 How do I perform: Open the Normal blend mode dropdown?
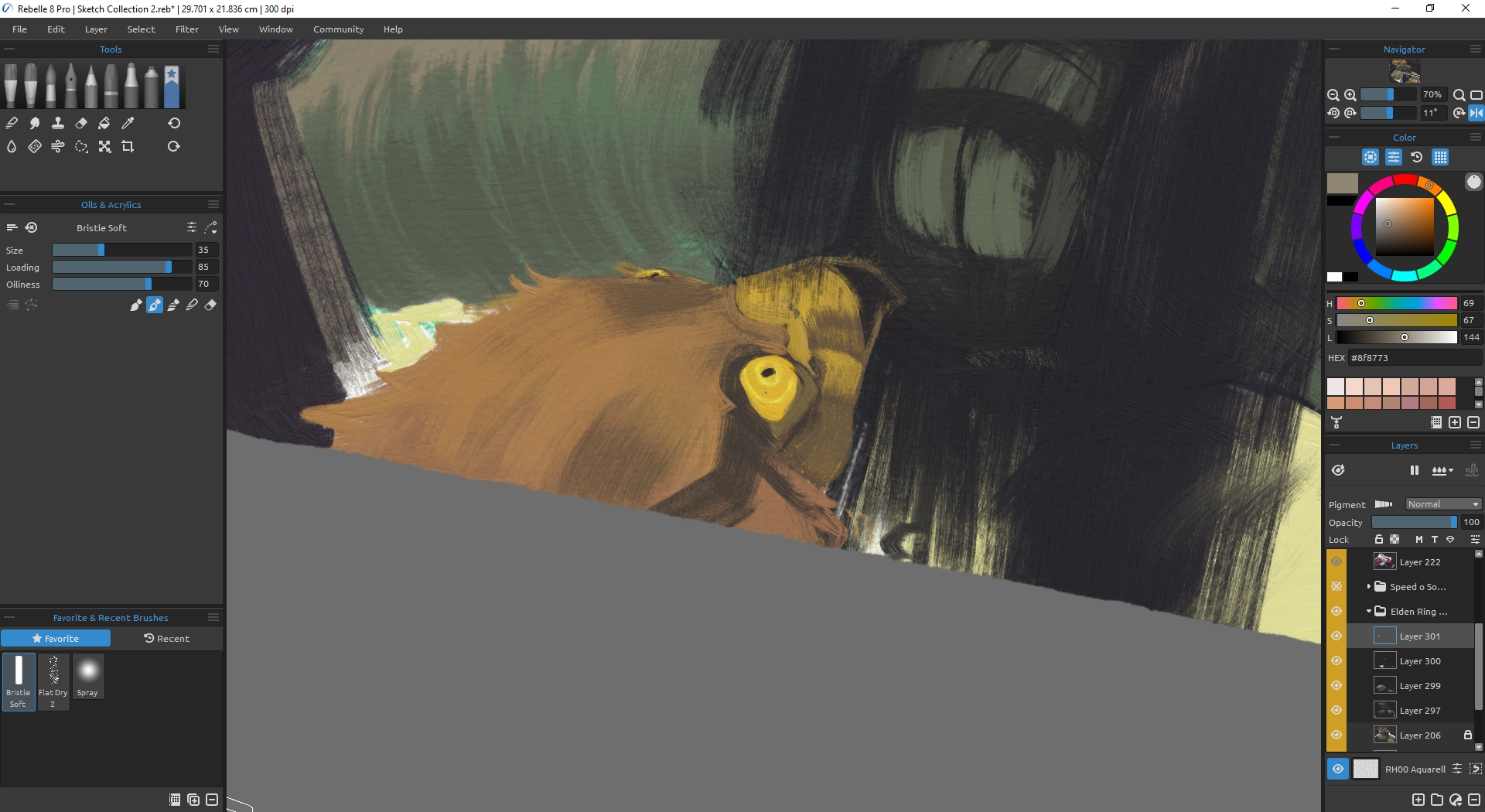1442,504
